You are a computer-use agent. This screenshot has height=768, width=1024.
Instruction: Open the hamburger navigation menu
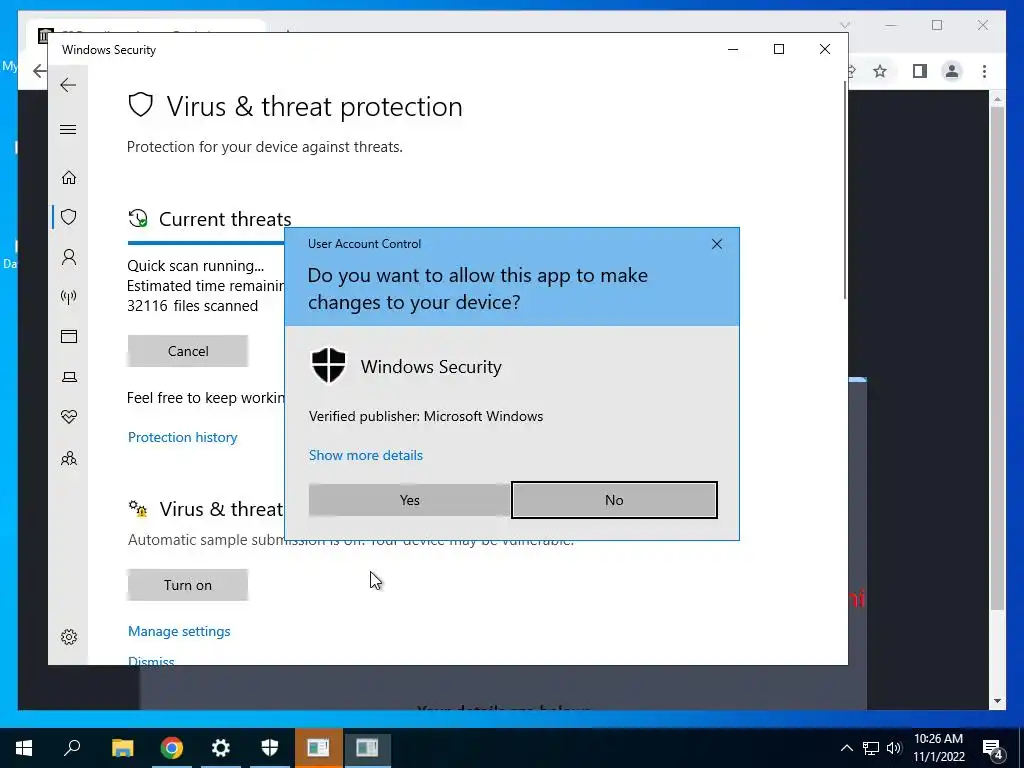click(68, 129)
